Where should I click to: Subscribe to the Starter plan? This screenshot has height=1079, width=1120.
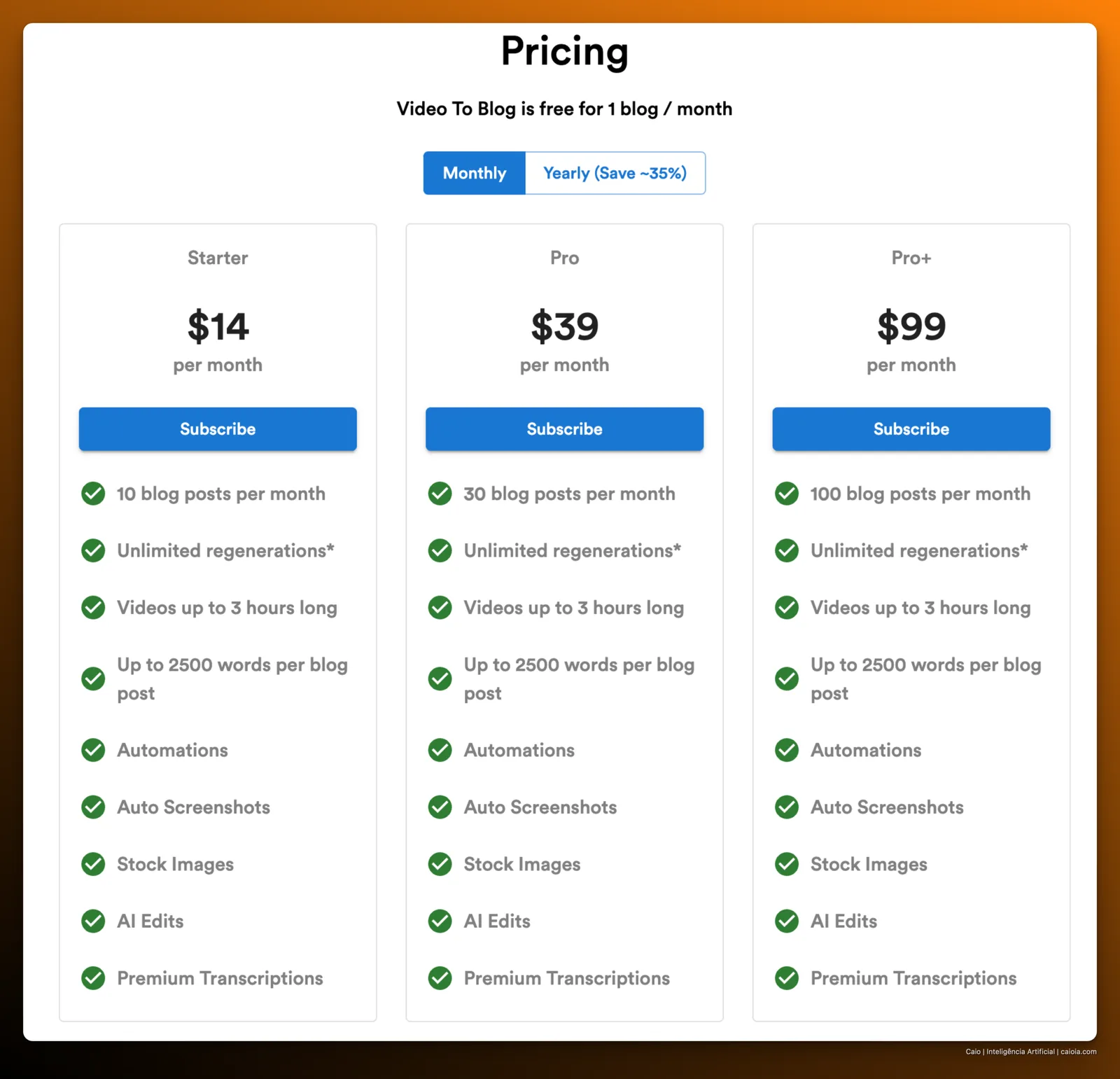click(x=218, y=429)
